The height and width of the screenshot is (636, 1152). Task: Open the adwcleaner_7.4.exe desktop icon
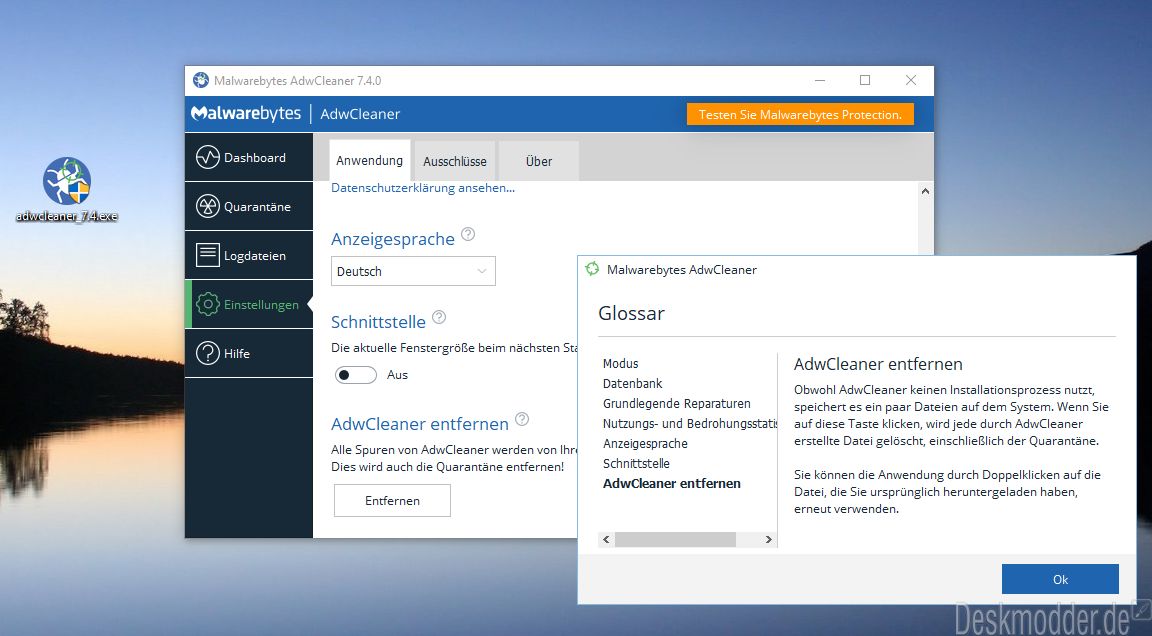[67, 189]
